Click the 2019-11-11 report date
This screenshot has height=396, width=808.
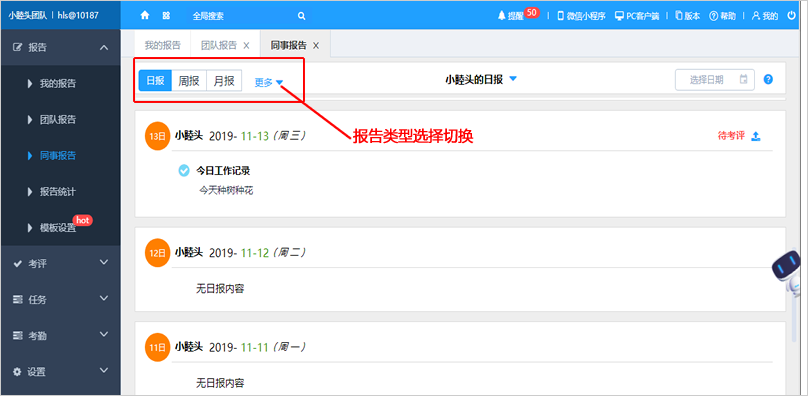(239, 348)
